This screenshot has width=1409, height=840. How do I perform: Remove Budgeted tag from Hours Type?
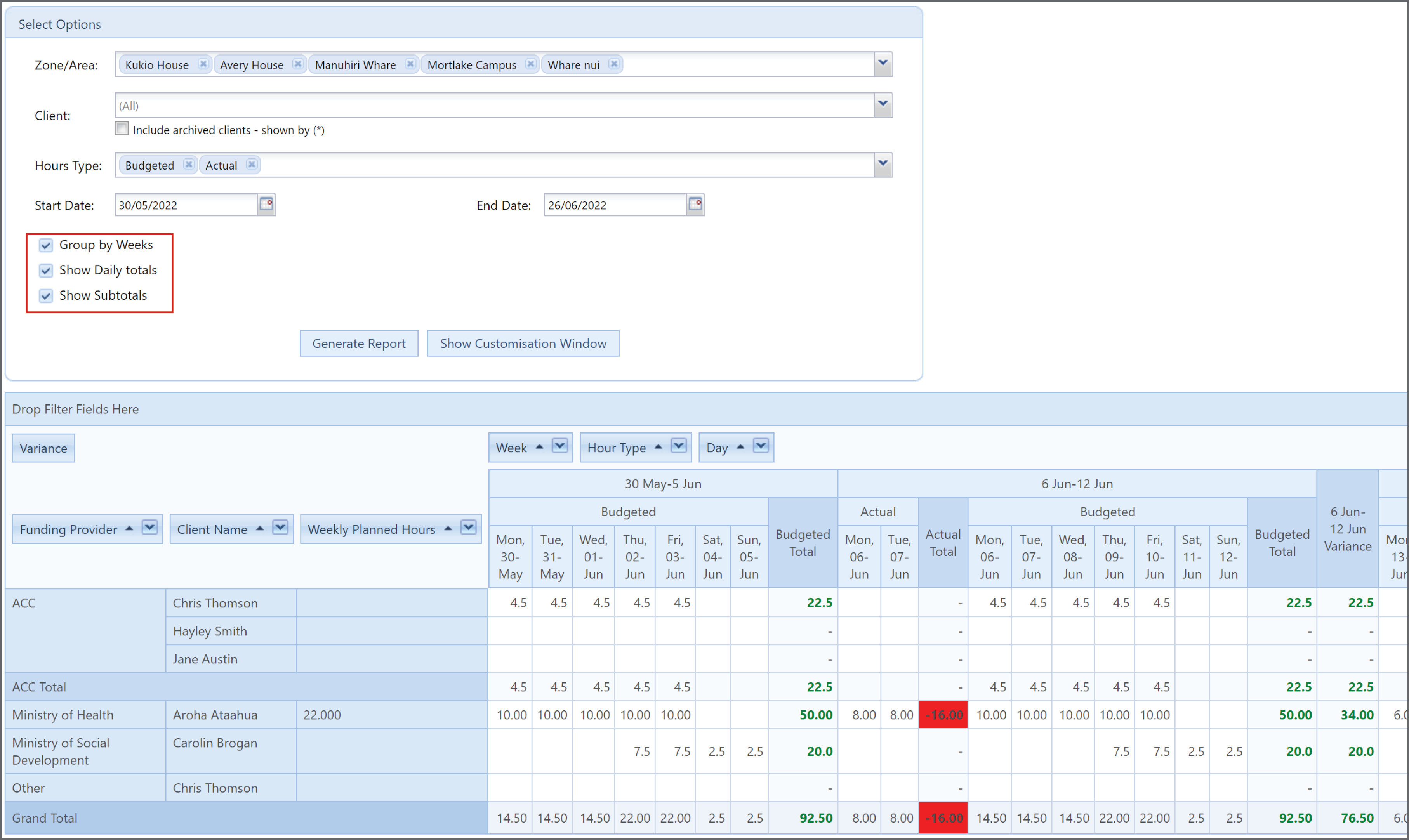click(x=189, y=165)
